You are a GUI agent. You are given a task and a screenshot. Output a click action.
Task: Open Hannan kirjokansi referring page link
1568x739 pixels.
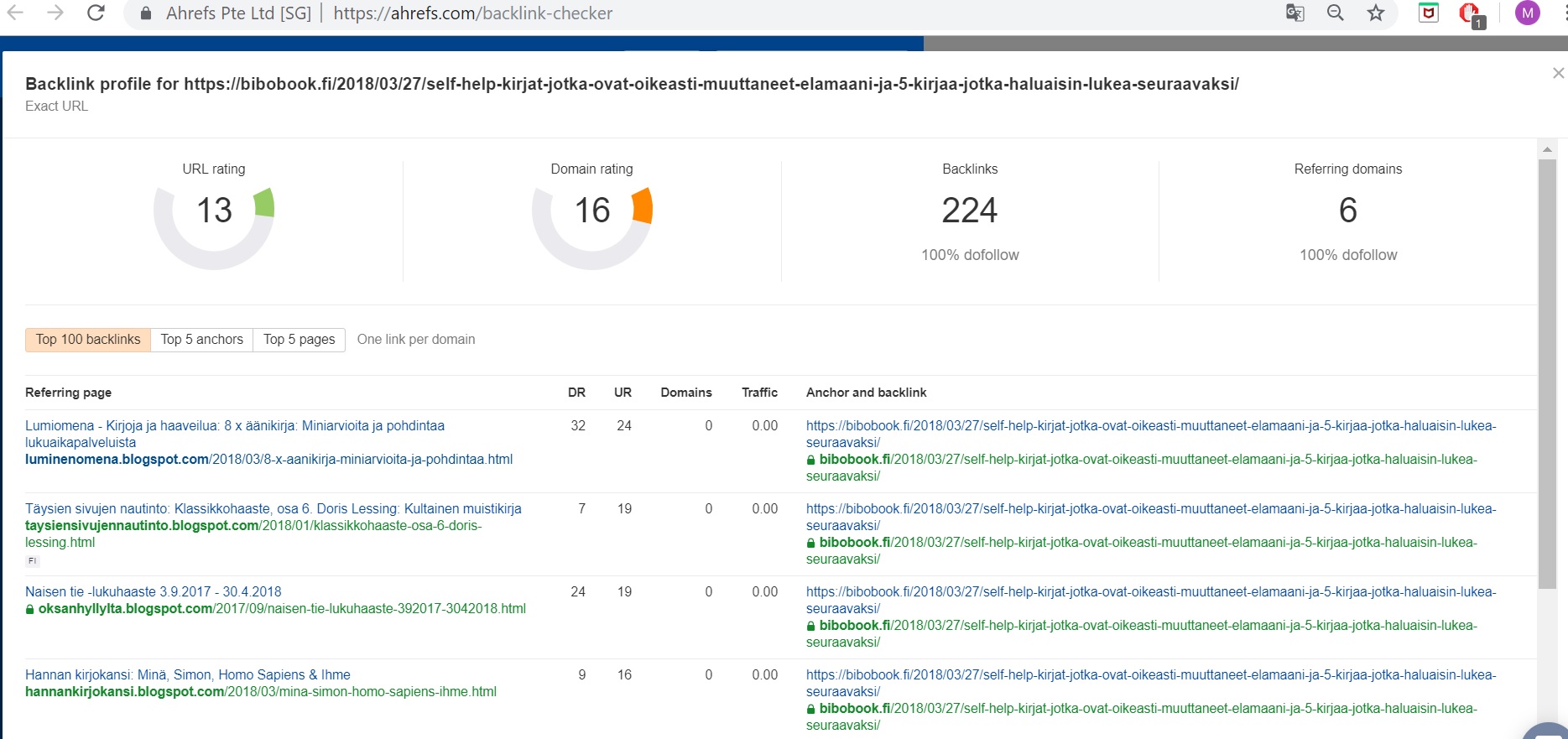[x=188, y=675]
